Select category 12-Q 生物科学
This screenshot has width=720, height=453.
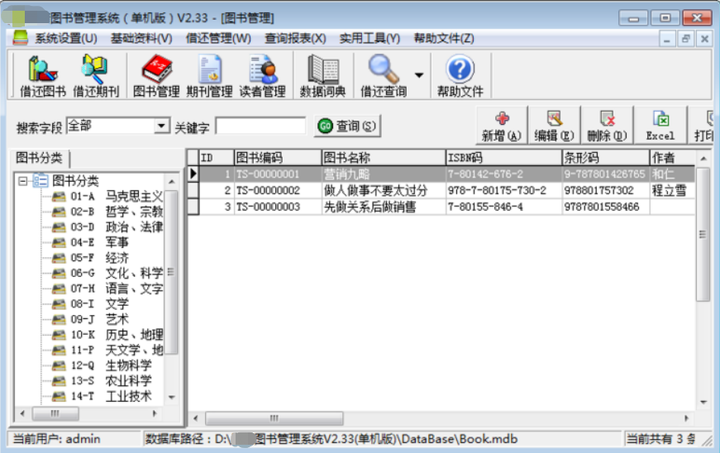[111, 365]
